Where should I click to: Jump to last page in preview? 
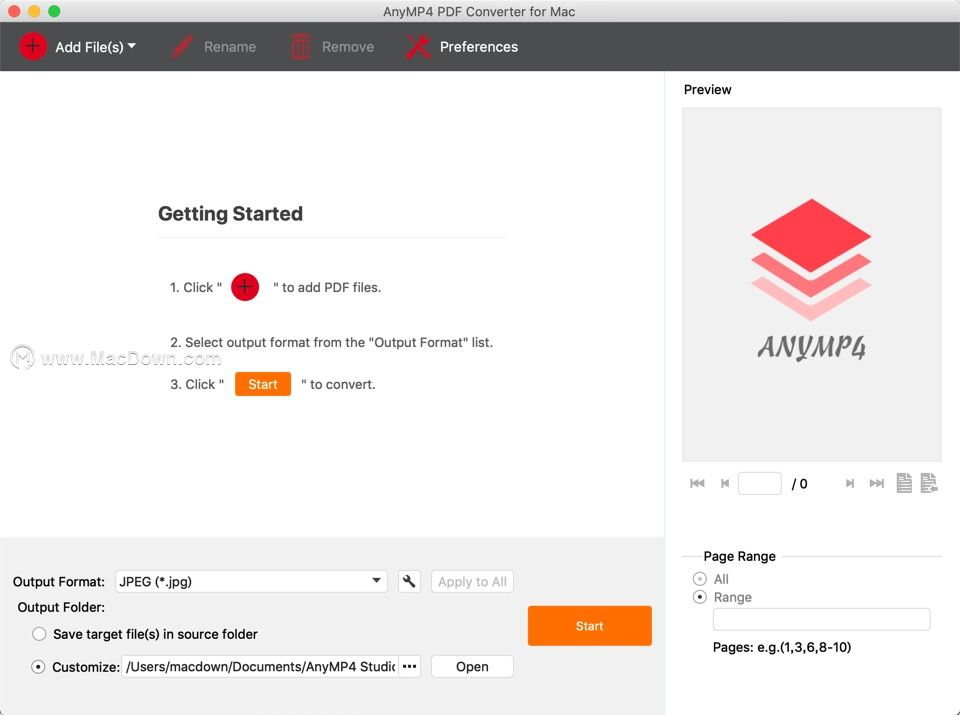pos(877,483)
